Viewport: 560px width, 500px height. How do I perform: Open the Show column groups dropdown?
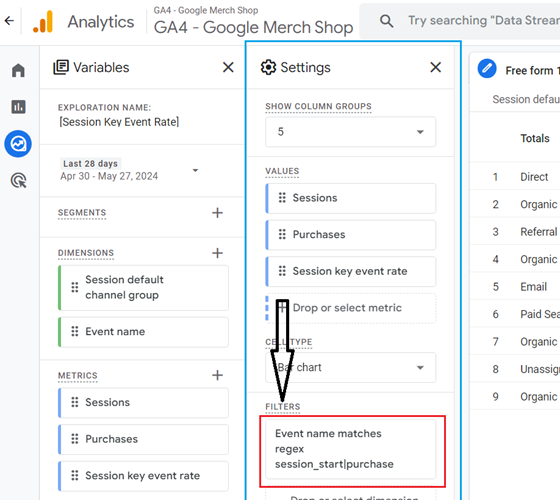pos(350,132)
